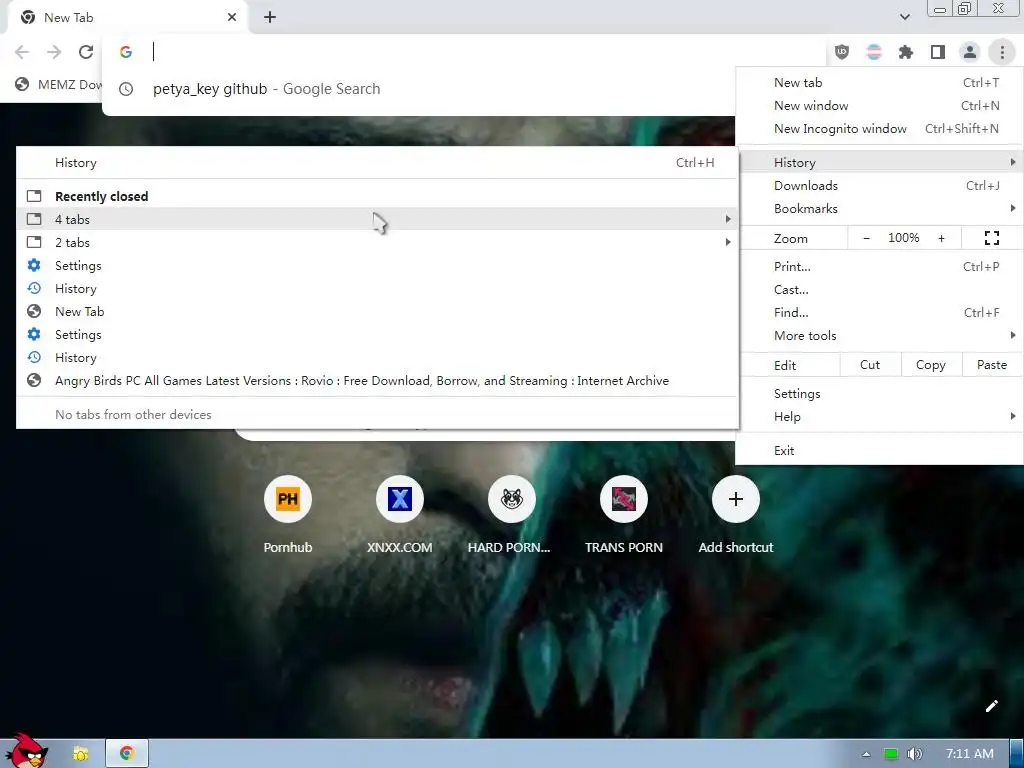
Task: Open the full History page entry
Action: coord(377,163)
